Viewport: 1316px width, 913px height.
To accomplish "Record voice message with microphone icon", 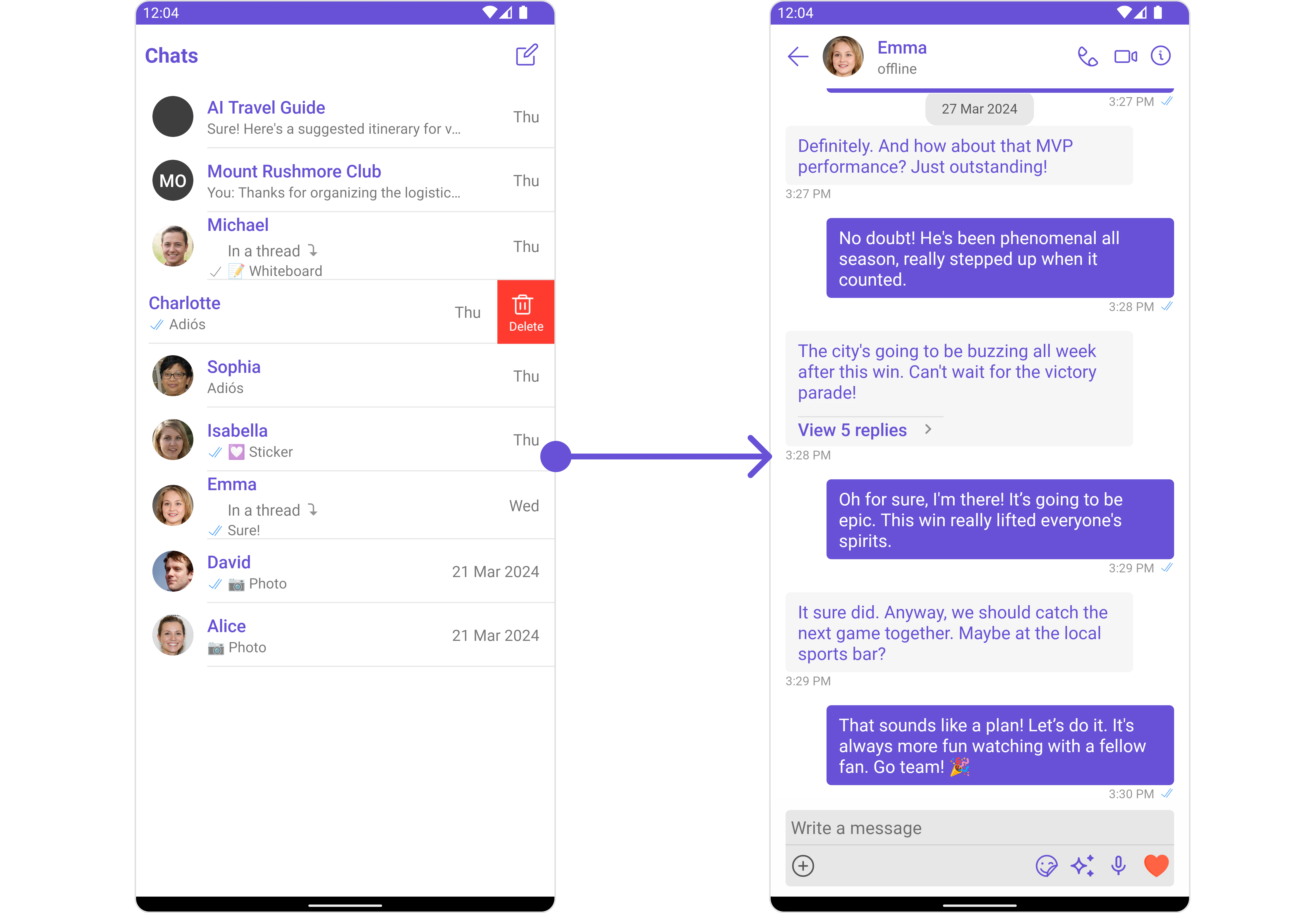I will point(1118,866).
